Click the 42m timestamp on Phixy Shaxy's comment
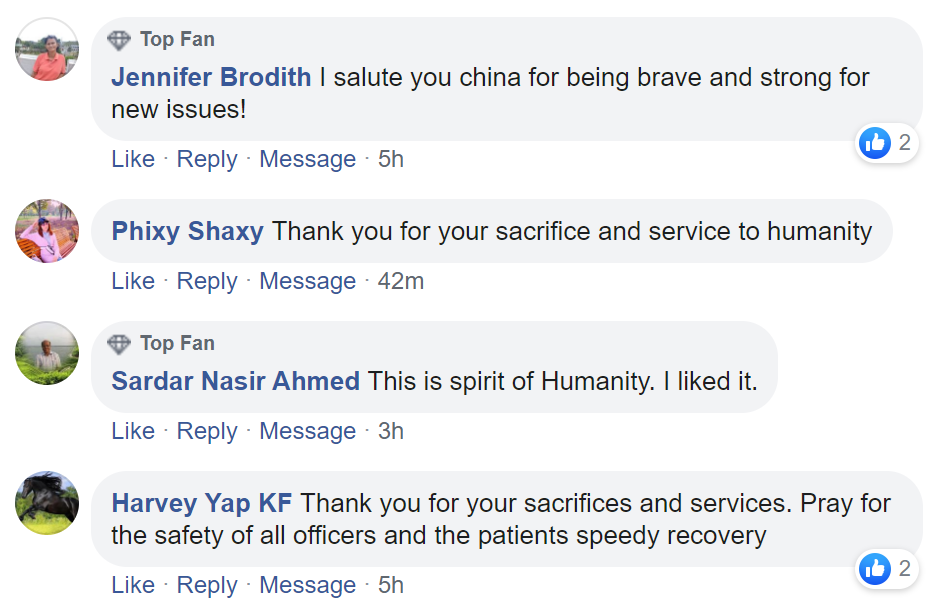This screenshot has height=610, width=945. click(400, 281)
